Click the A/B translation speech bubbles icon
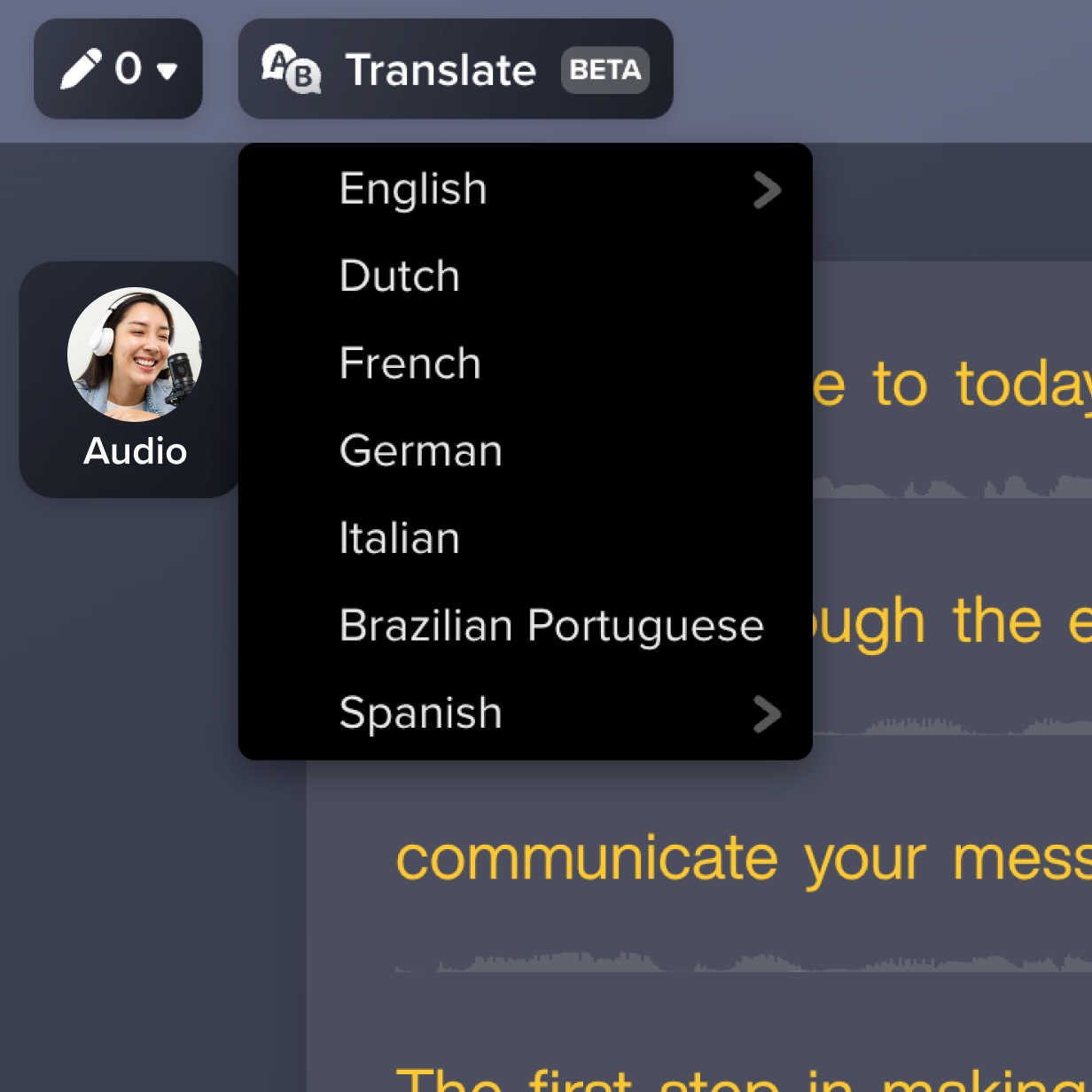The image size is (1092, 1092). pyautogui.click(x=292, y=69)
